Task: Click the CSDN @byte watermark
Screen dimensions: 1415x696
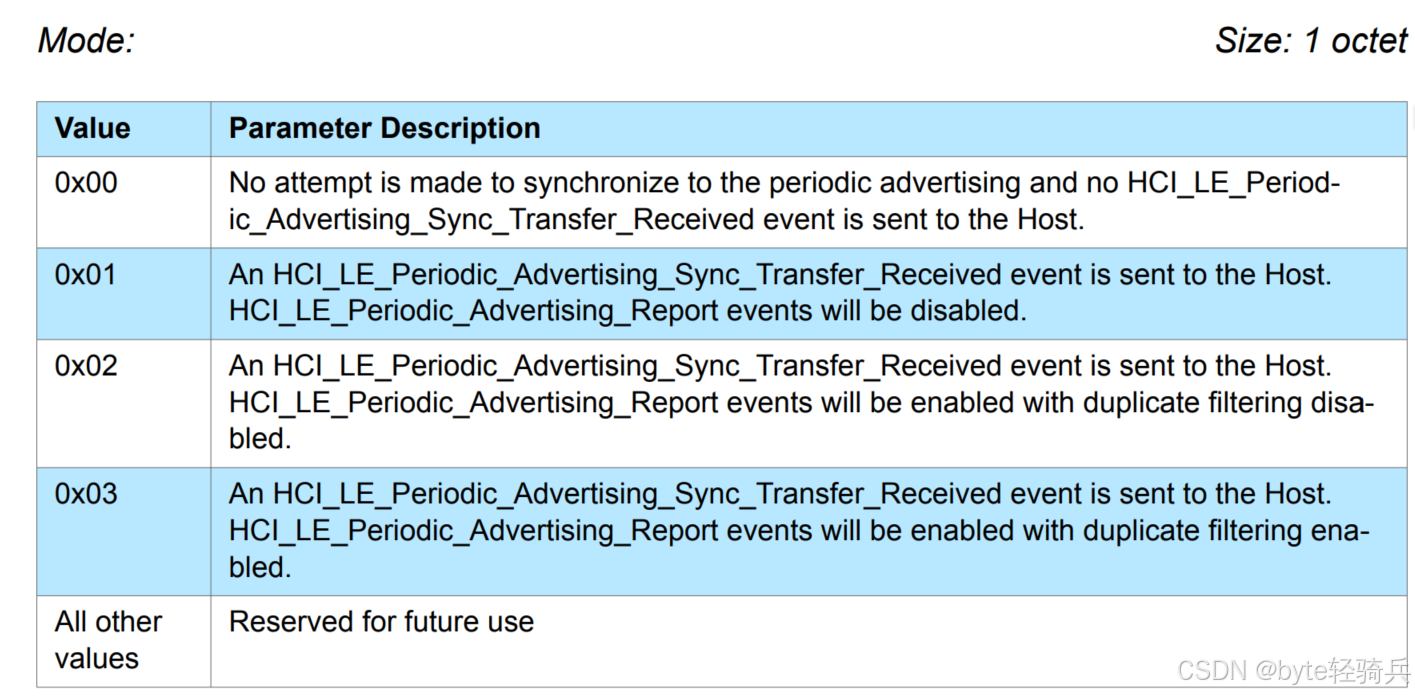Action: [1293, 670]
